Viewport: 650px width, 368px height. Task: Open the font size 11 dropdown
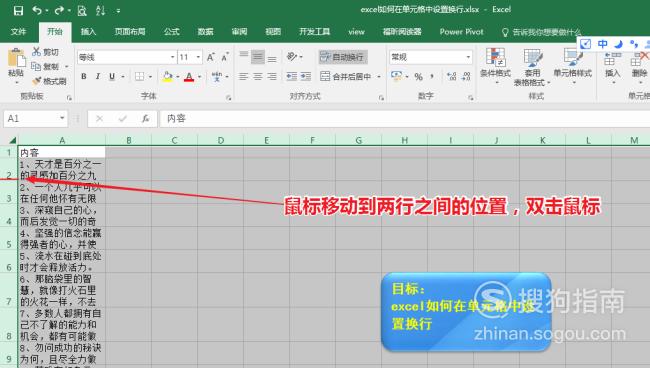[x=198, y=57]
